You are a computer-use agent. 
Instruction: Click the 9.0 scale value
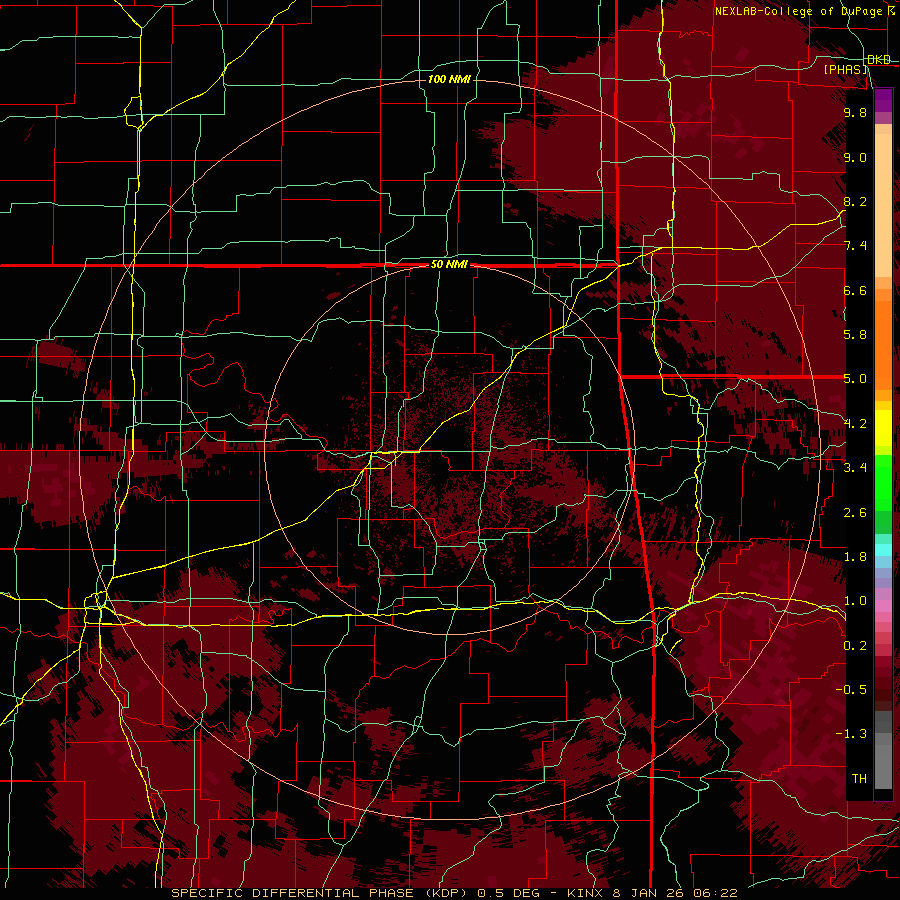click(855, 157)
